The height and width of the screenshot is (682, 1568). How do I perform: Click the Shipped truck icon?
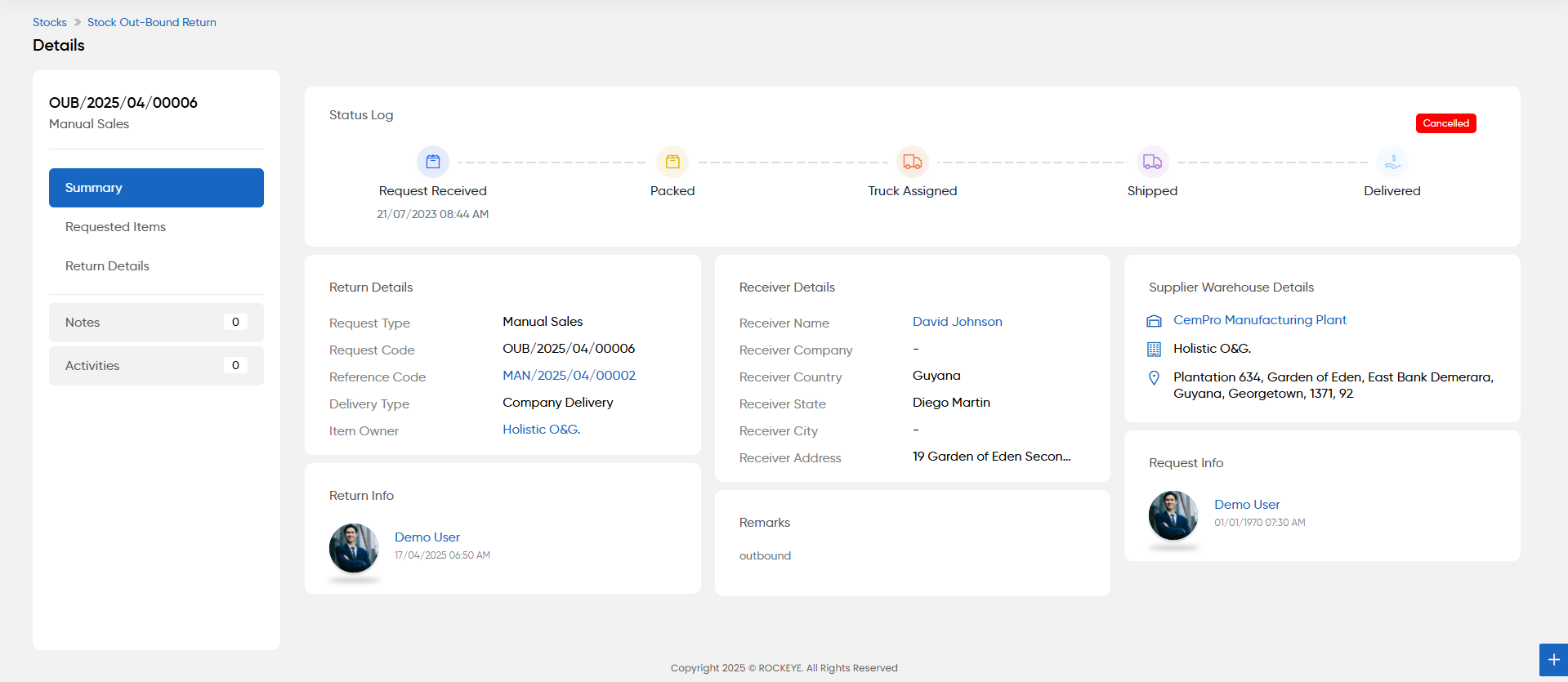1152,162
